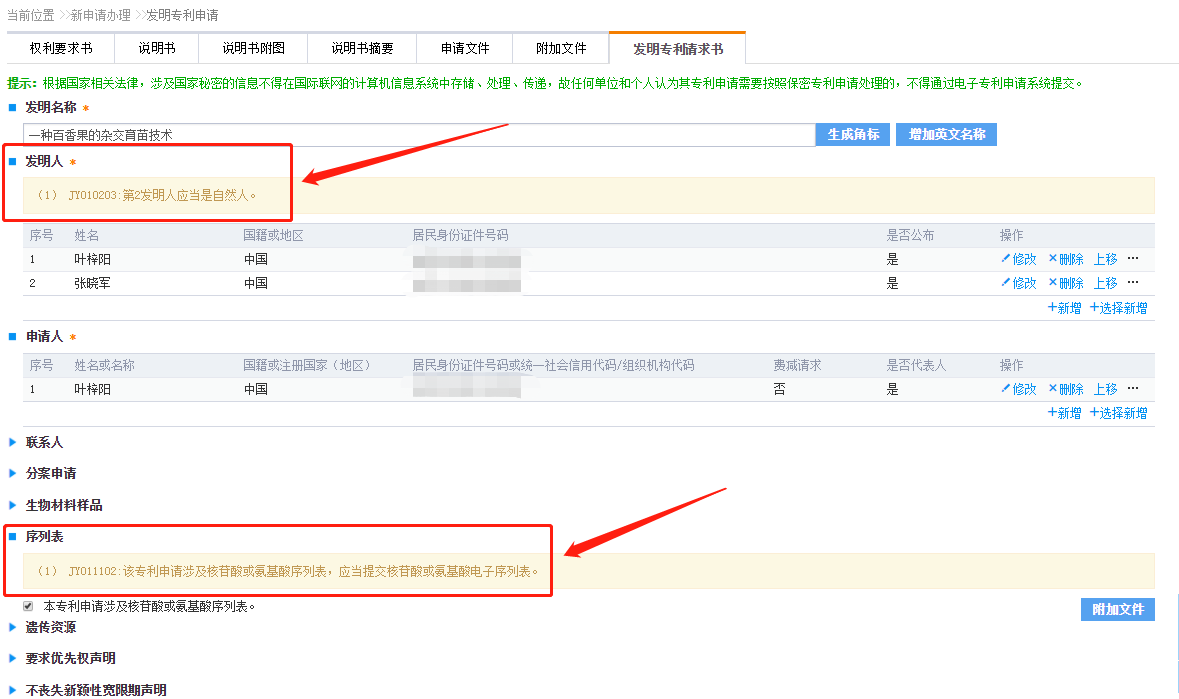Click the plus 选择新增 under applicant table
The width and height of the screenshot is (1179, 699).
click(x=1095, y=413)
